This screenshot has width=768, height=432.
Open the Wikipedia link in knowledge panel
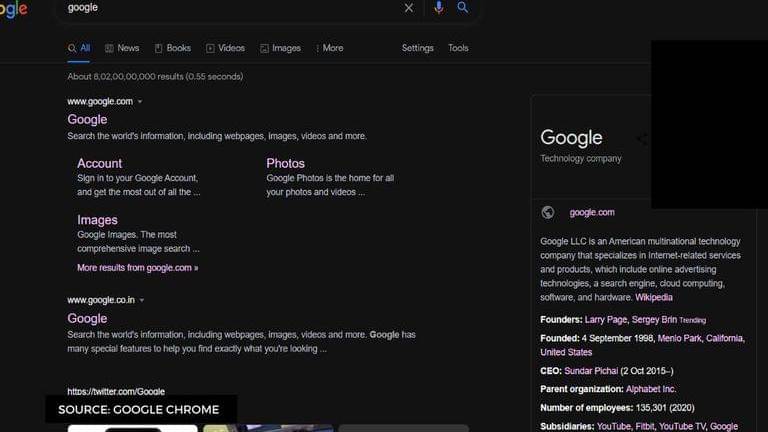click(x=653, y=297)
